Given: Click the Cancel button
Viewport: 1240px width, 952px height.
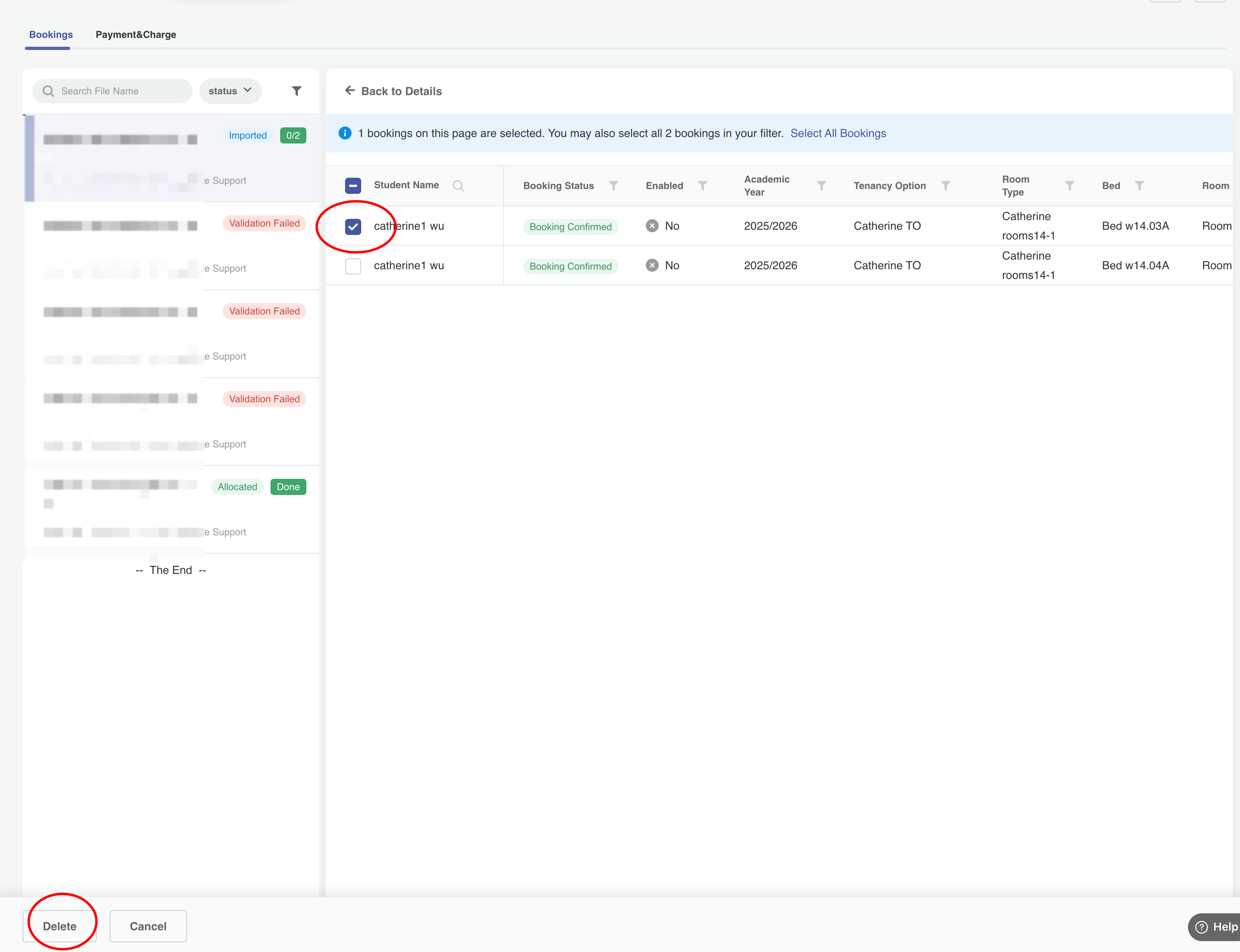Looking at the screenshot, I should 148,926.
